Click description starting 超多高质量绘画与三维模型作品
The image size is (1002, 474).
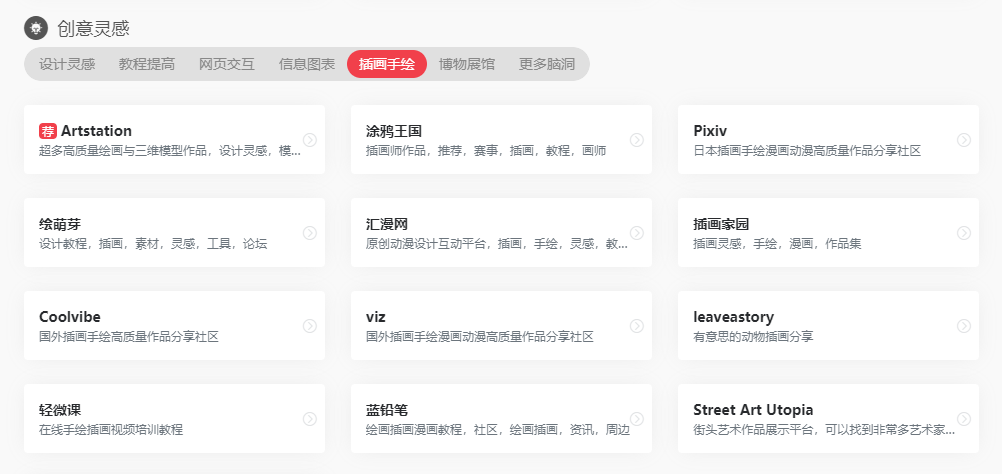tap(170, 151)
